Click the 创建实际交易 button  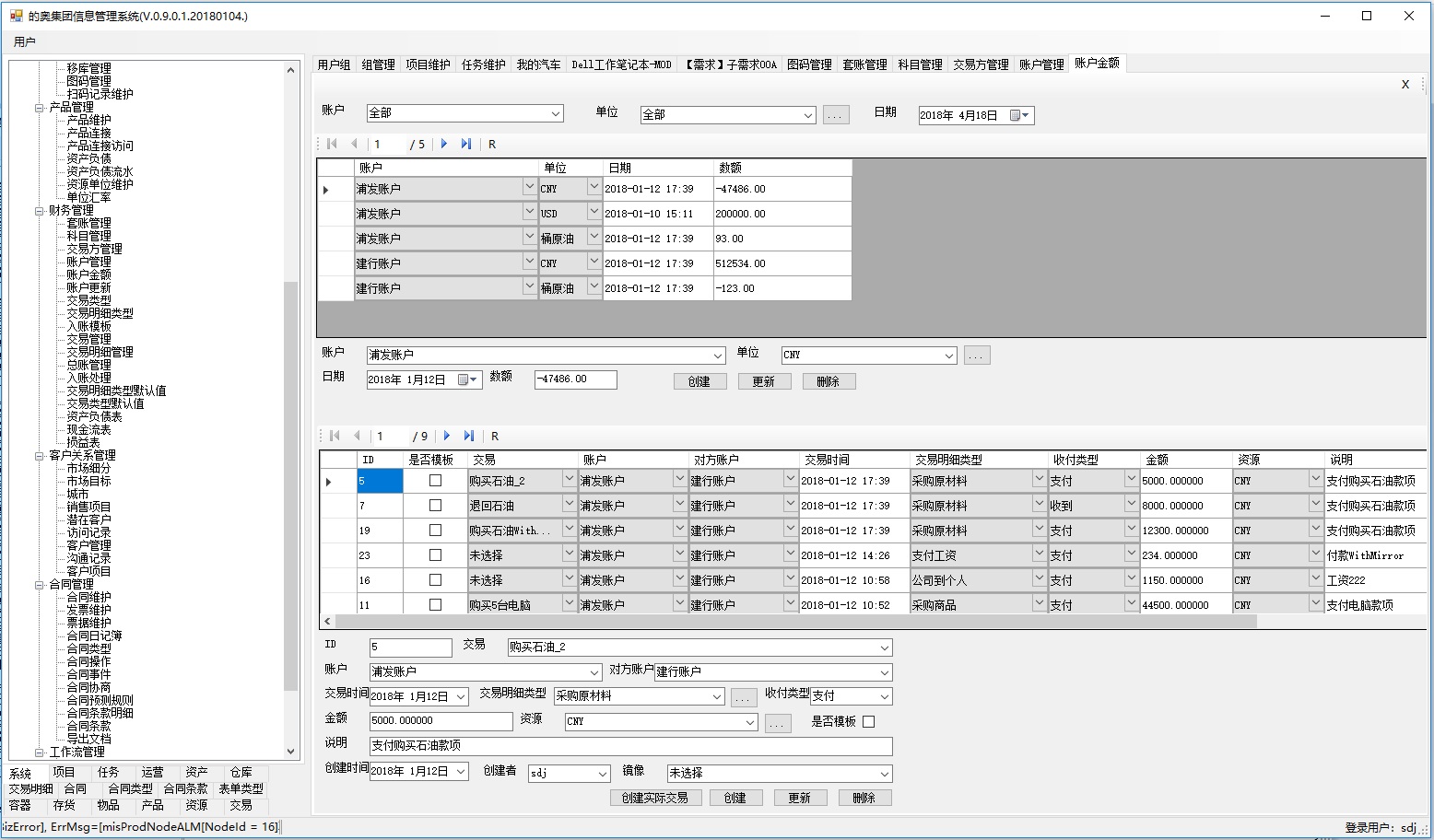tap(655, 798)
